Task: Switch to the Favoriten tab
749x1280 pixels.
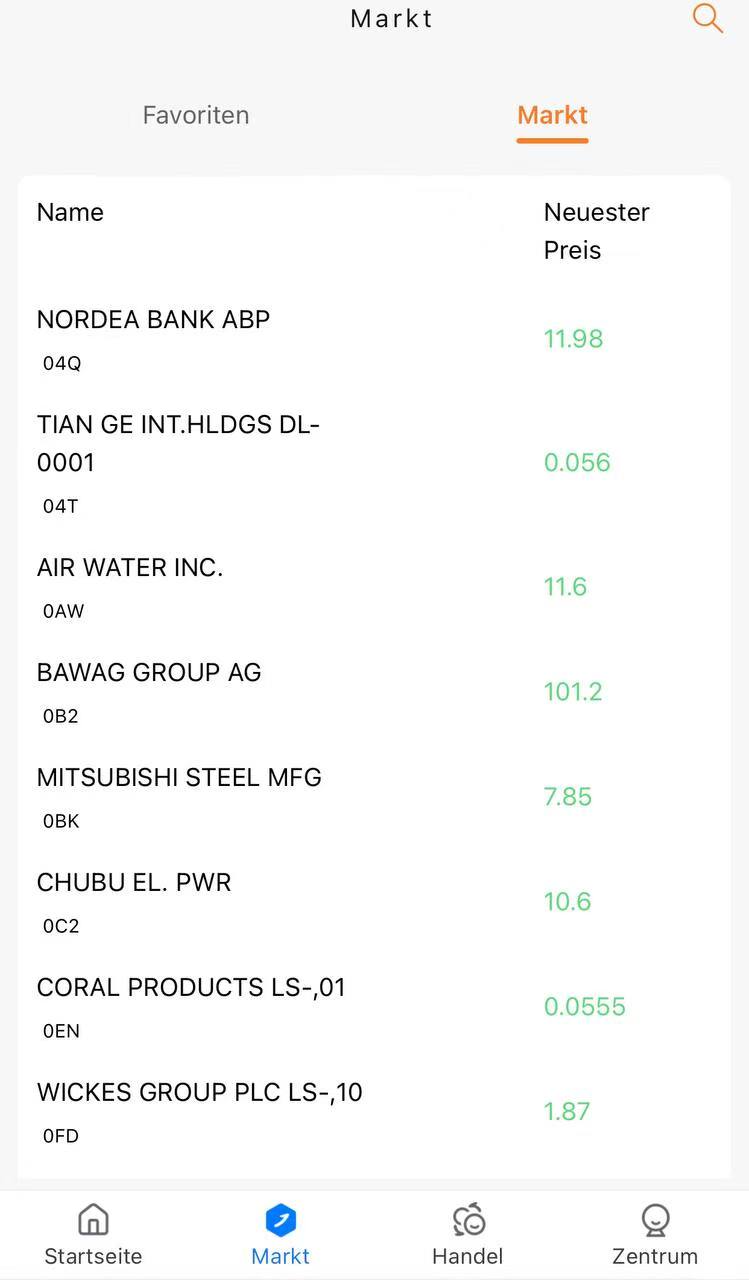Action: coord(196,115)
